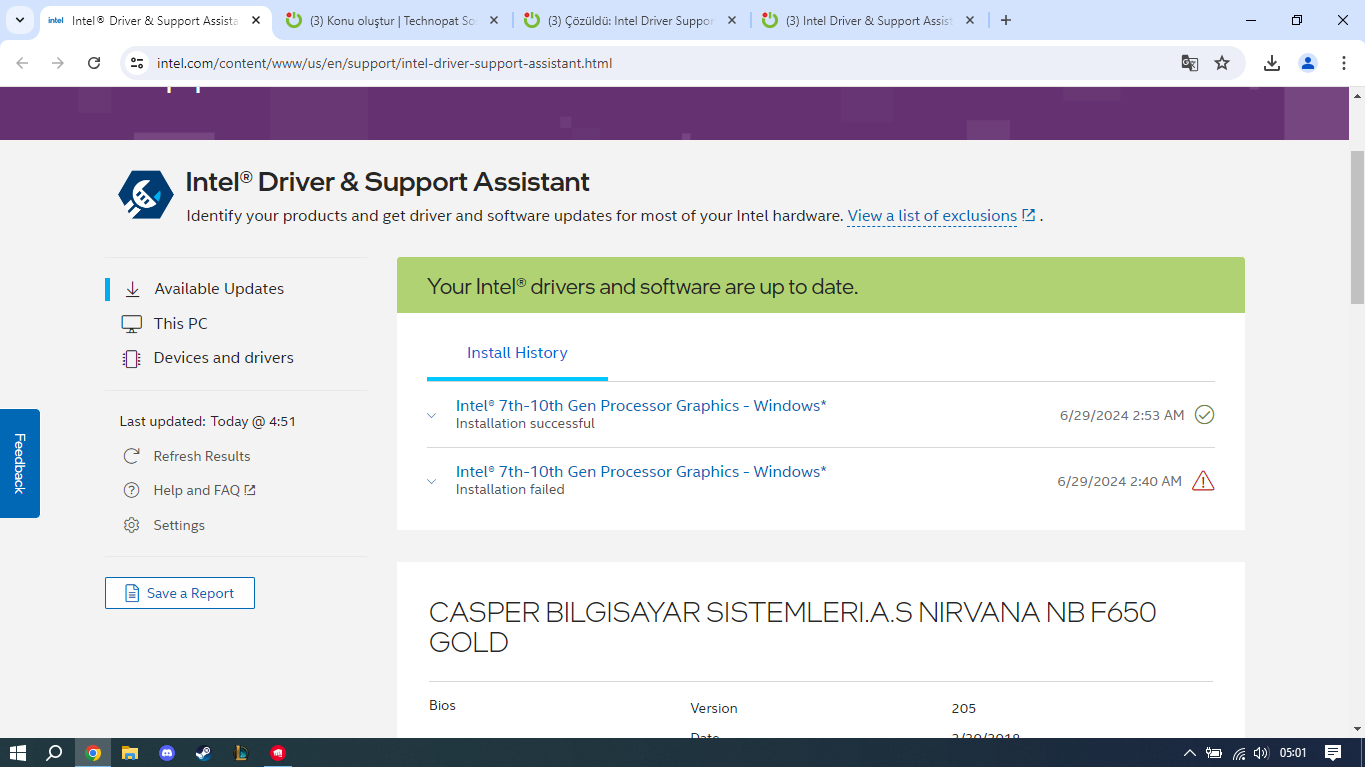
Task: Click the green success checkmark icon
Action: coord(1204,415)
